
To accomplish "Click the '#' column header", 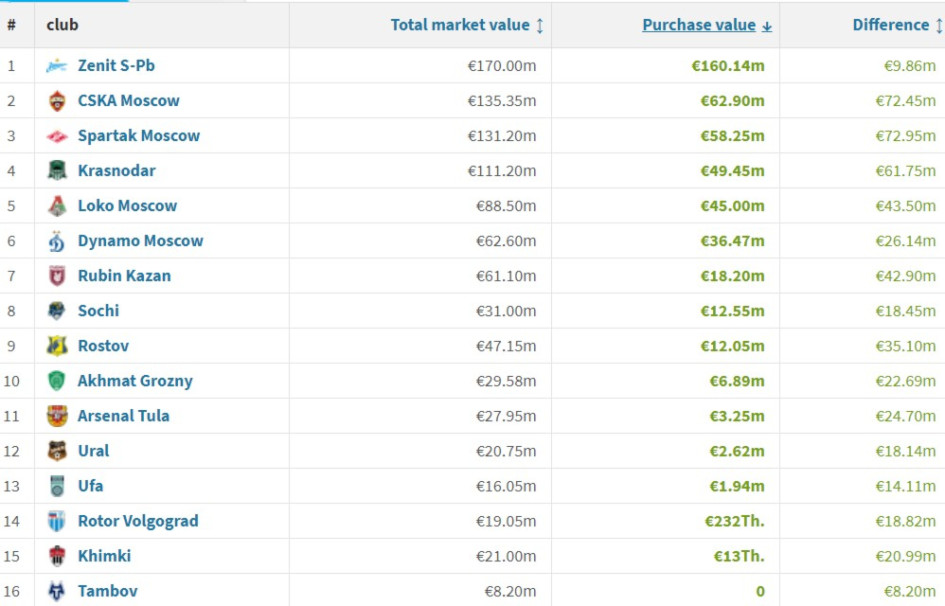I will (x=11, y=25).
